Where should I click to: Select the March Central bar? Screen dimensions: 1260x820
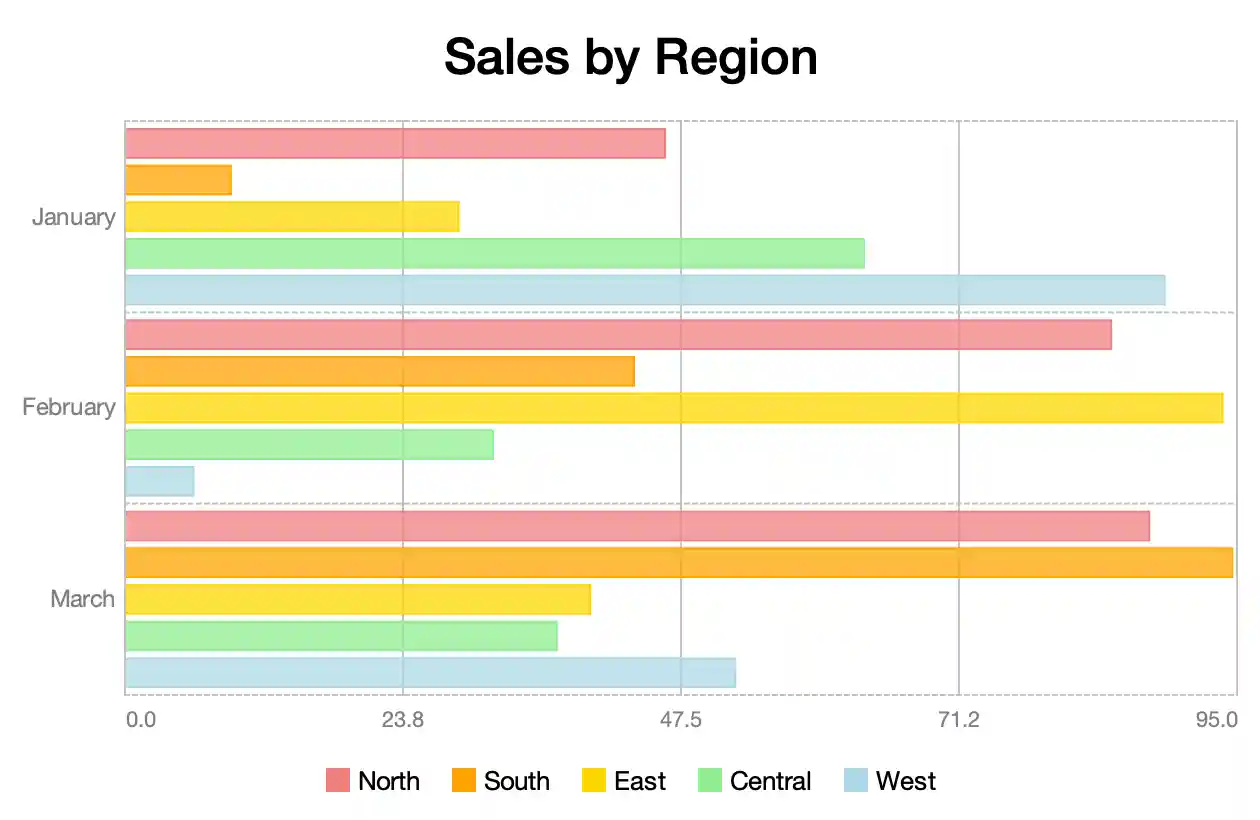341,636
